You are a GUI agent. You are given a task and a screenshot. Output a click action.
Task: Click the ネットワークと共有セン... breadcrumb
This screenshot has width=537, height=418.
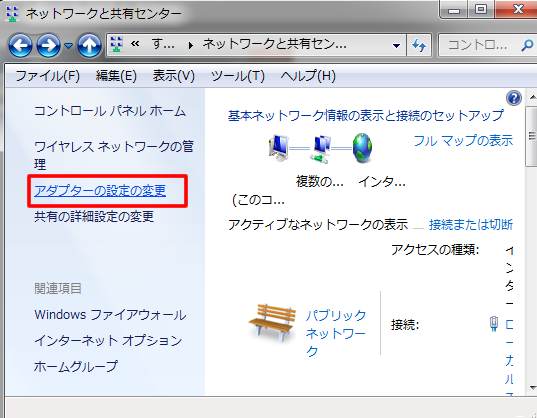274,44
